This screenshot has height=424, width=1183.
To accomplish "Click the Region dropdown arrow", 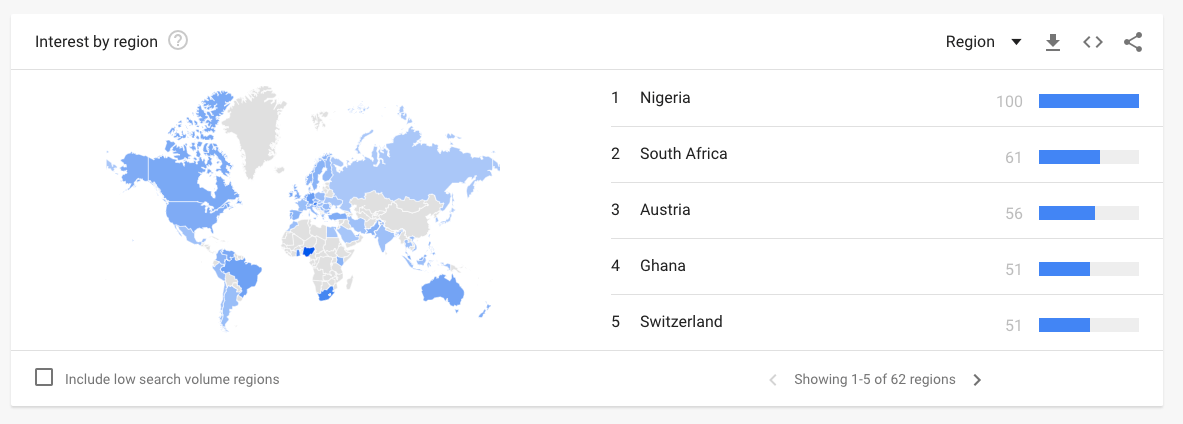I will [x=1016, y=42].
